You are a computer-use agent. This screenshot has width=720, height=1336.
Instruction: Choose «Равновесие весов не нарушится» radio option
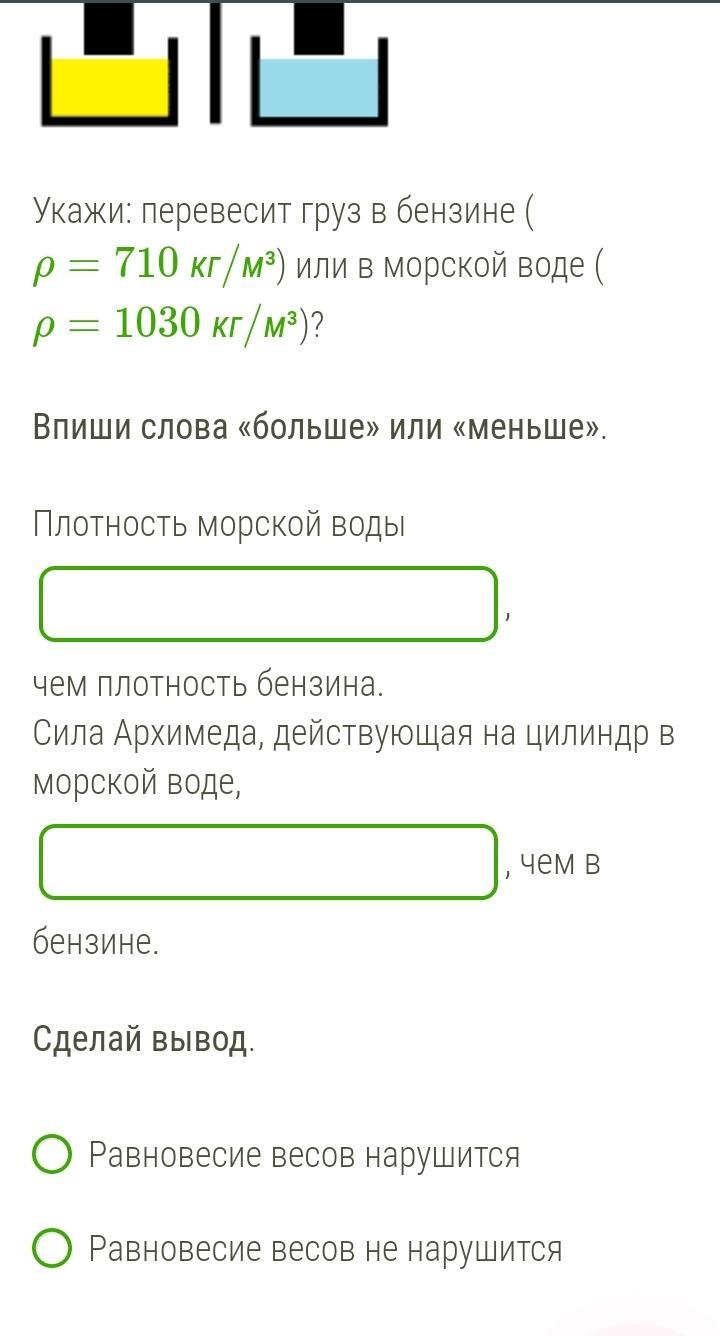52,1248
